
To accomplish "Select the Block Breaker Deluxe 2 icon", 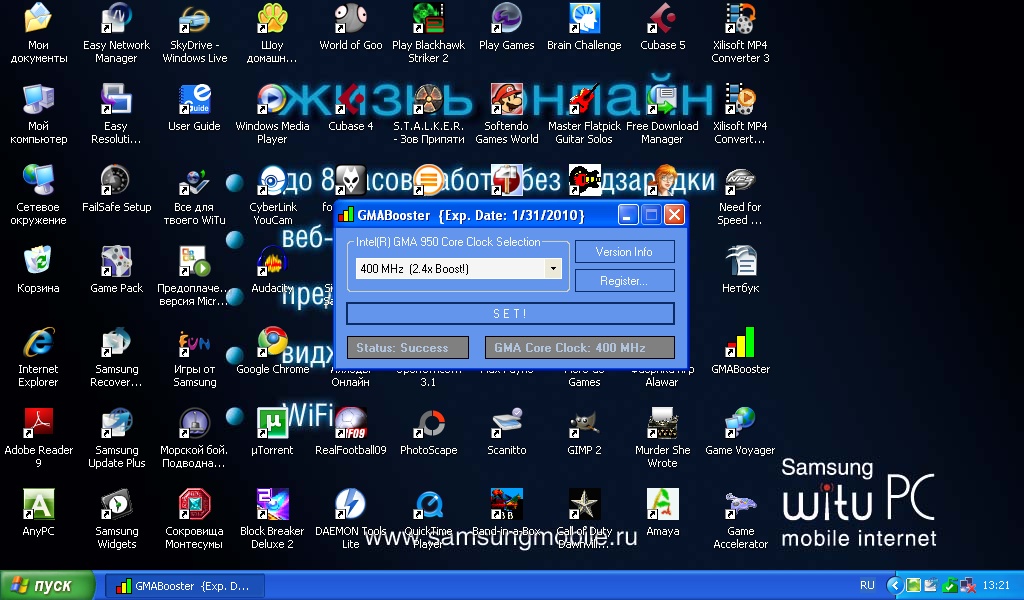I will click(x=272, y=504).
